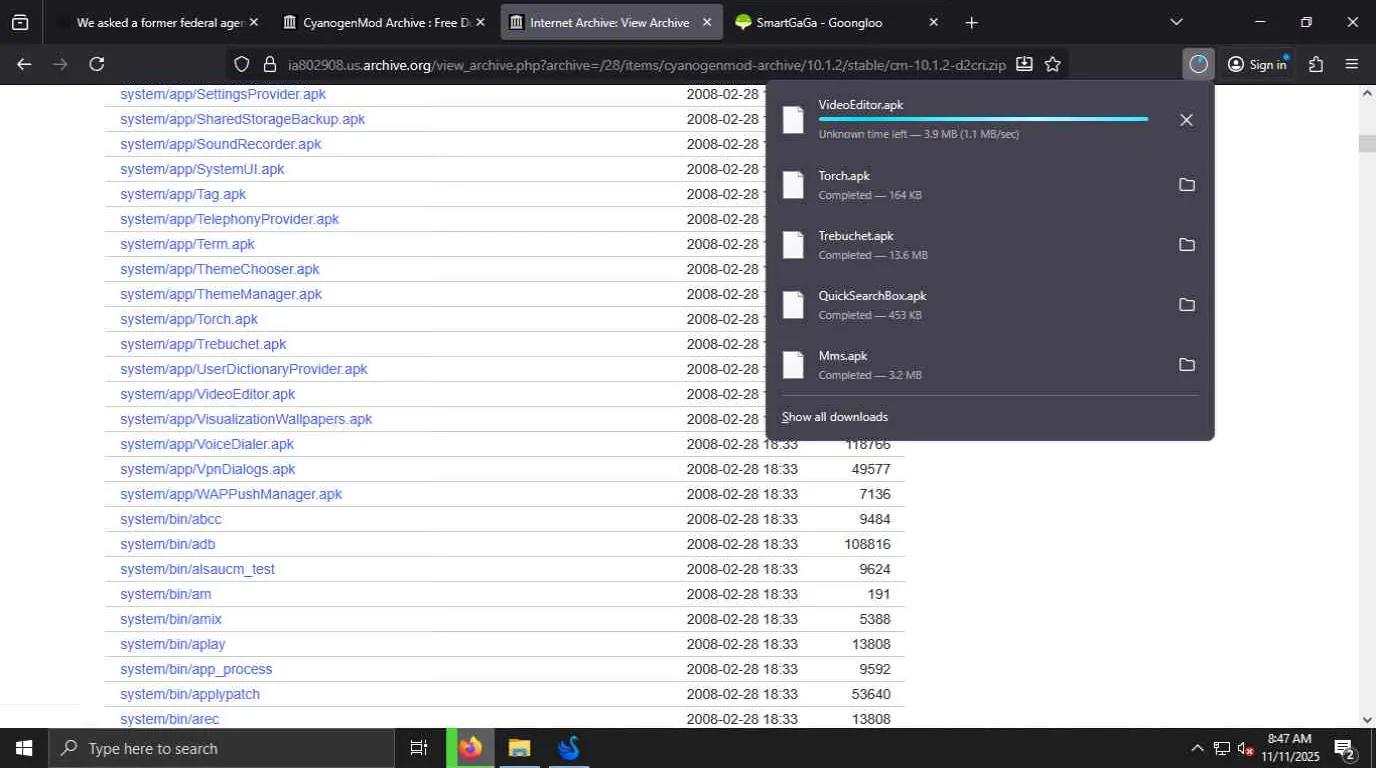The width and height of the screenshot is (1376, 768).
Task: Open the Windows Start menu
Action: [x=23, y=748]
